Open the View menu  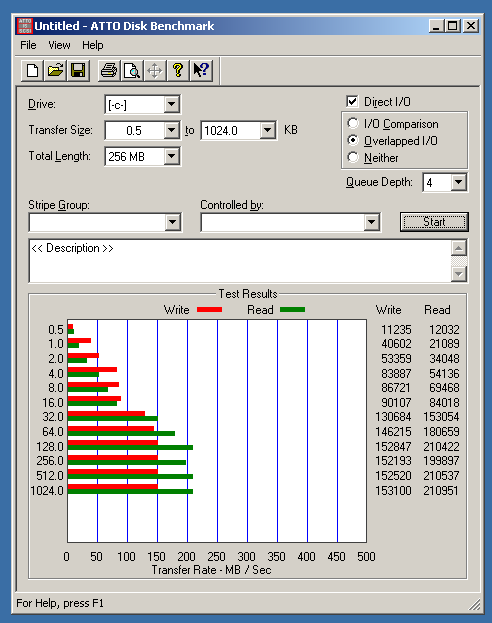pos(59,45)
